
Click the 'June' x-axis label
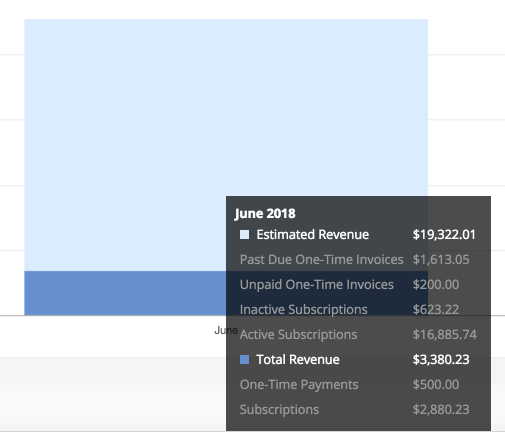226,330
